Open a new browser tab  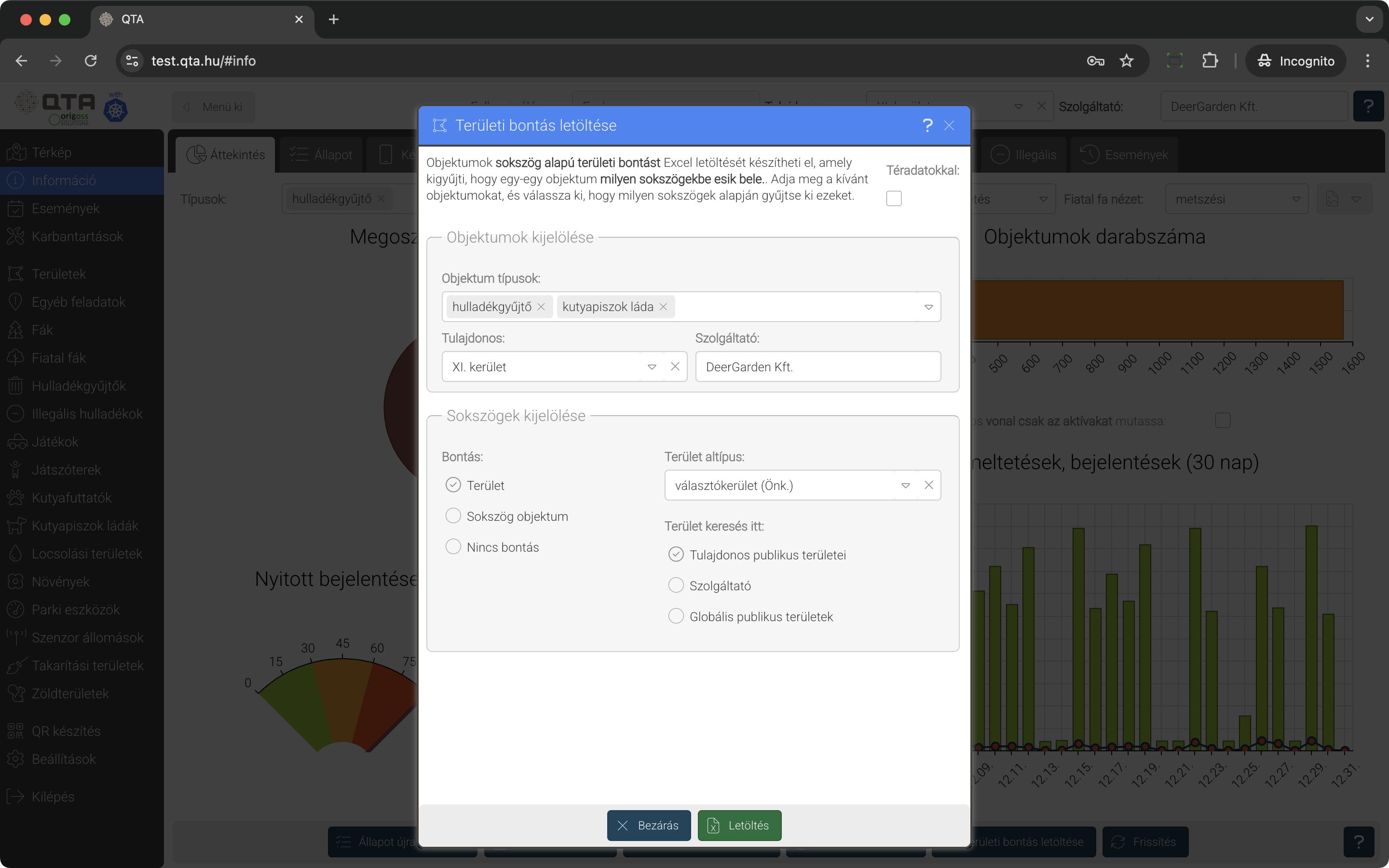pyautogui.click(x=333, y=19)
